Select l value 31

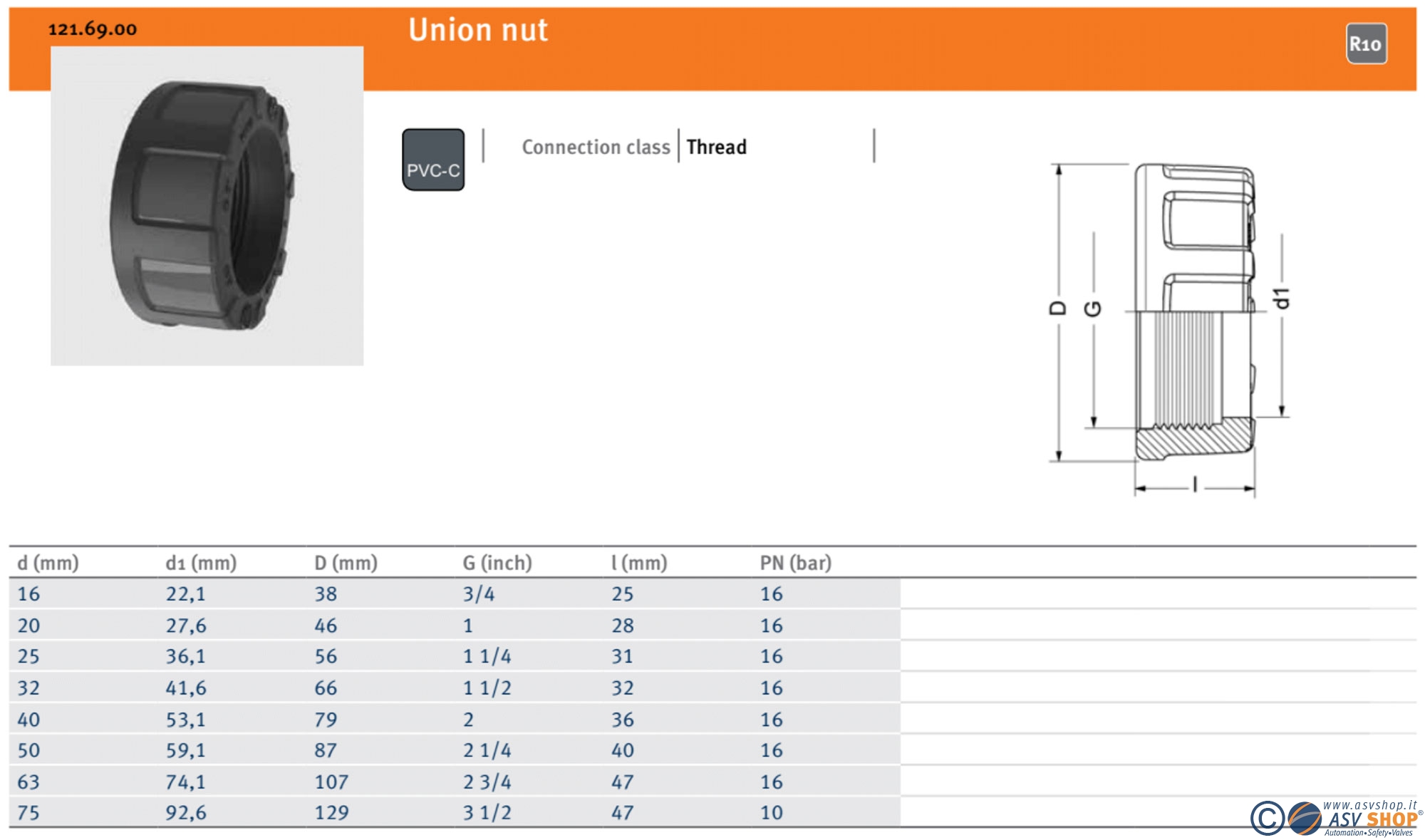coord(622,656)
